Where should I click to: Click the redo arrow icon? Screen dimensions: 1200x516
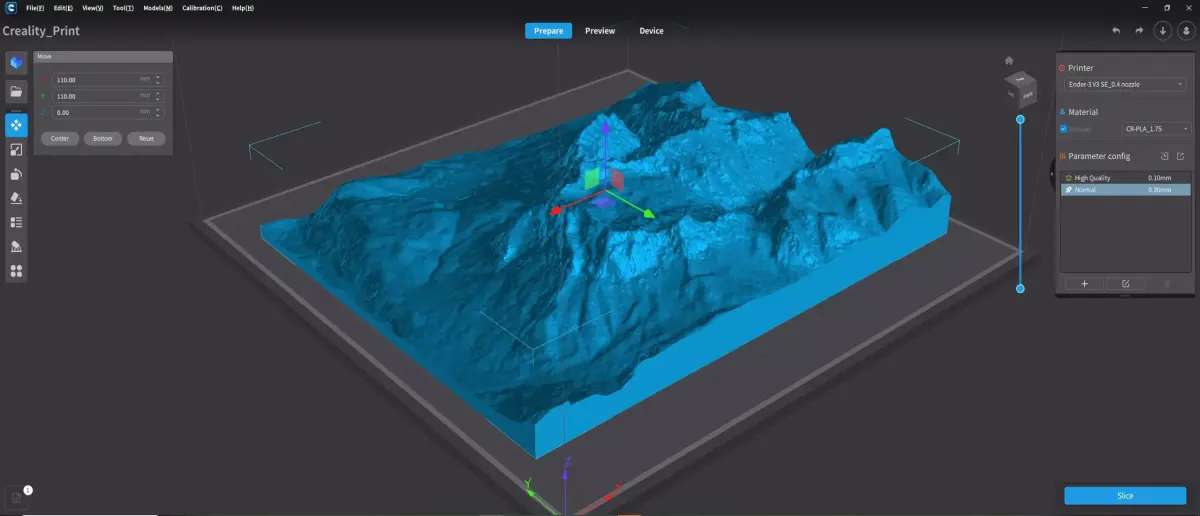(x=1139, y=30)
